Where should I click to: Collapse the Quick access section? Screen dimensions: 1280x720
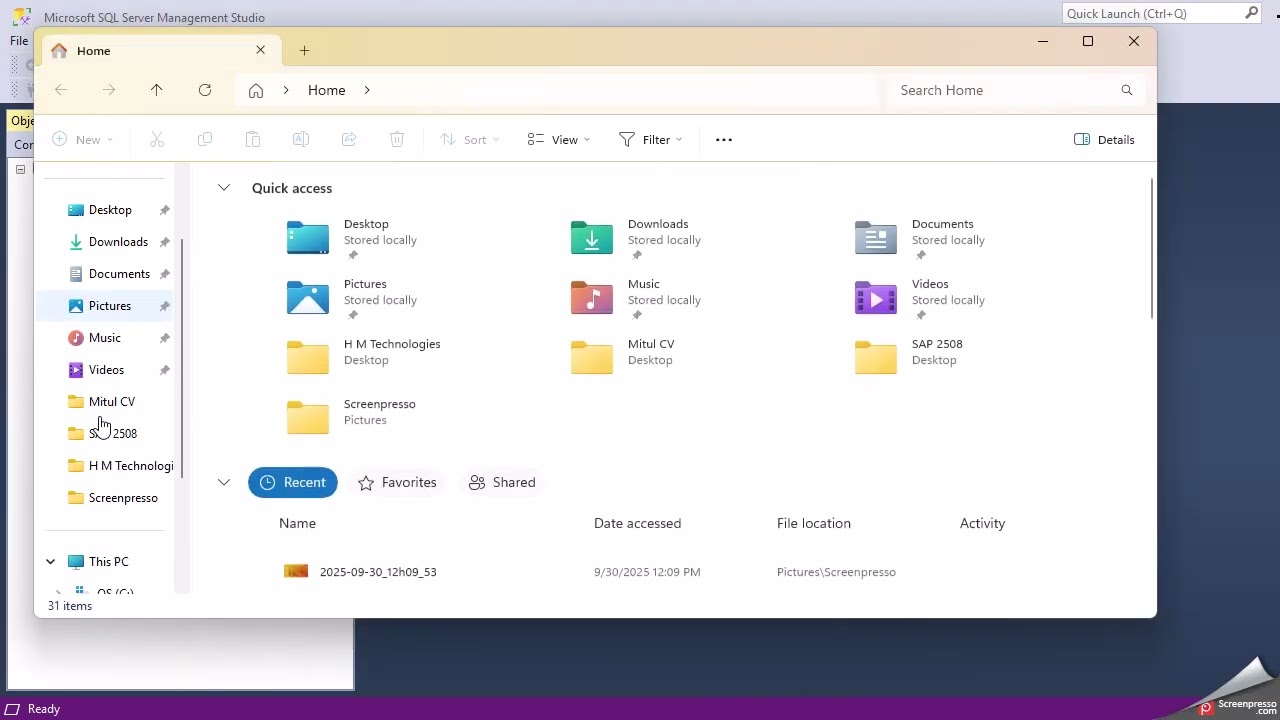[224, 188]
